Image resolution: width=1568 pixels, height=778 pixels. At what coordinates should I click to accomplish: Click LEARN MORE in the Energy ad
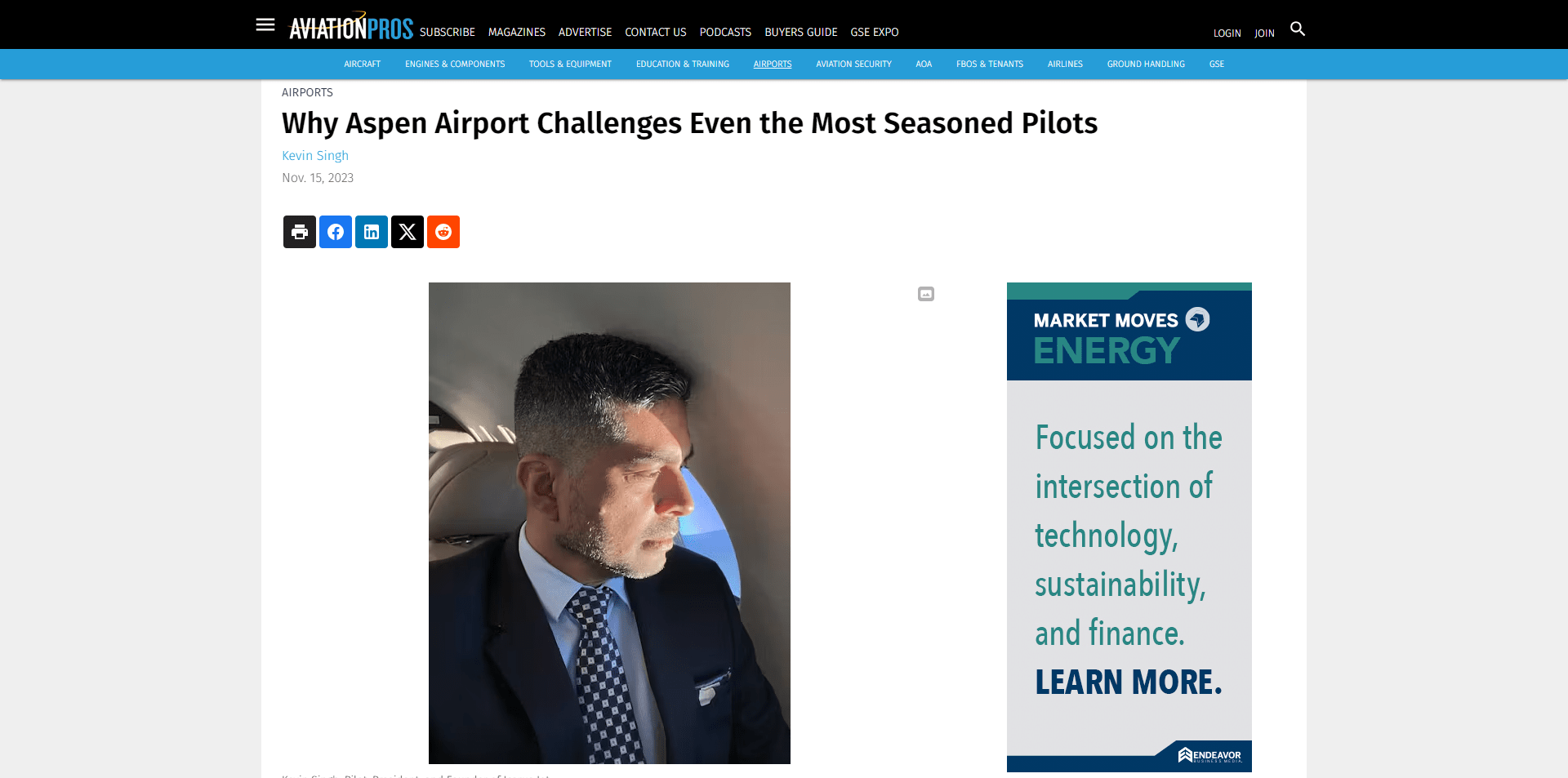pyautogui.click(x=1128, y=682)
